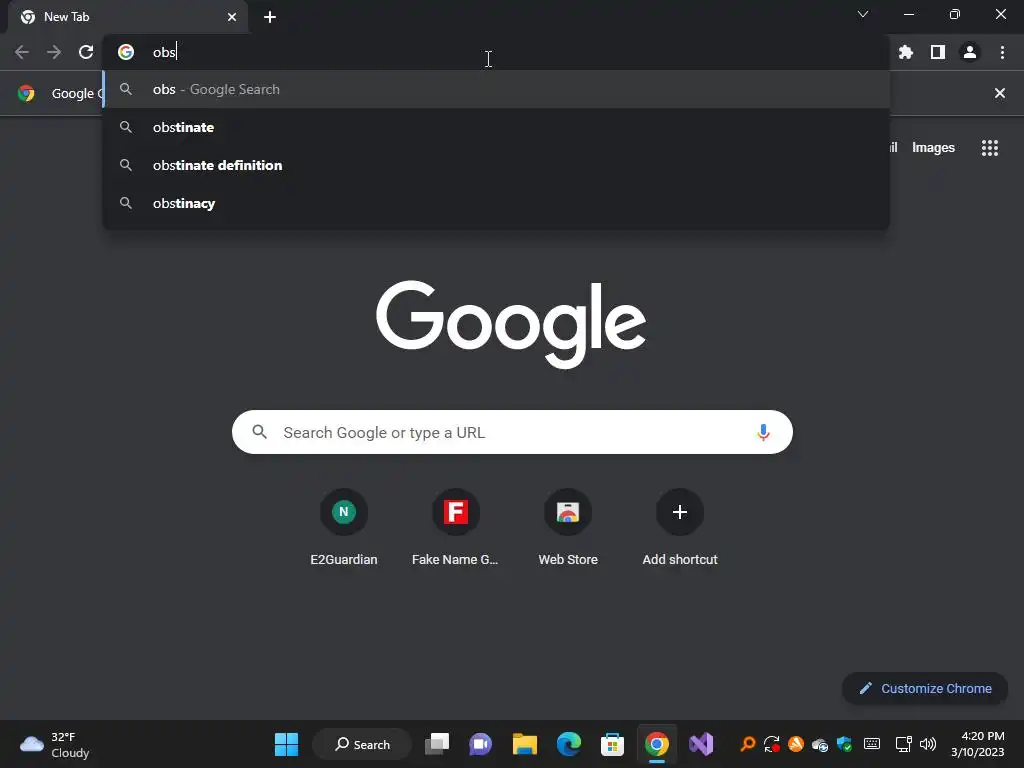Open Microsoft Store from taskbar
Image resolution: width=1024 pixels, height=768 pixels.
(613, 744)
